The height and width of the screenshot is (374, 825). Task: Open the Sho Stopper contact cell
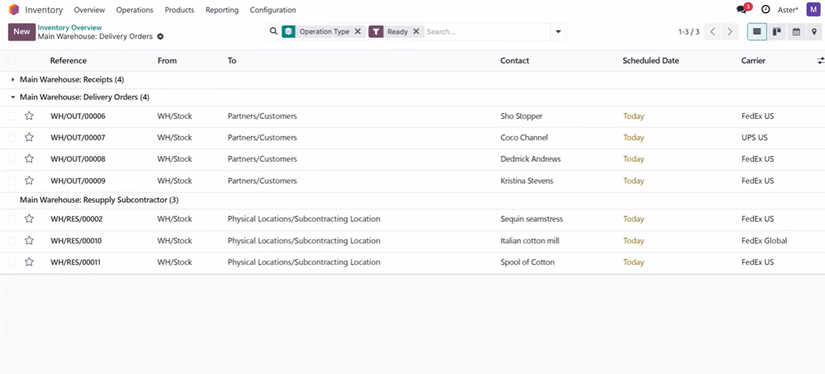521,116
